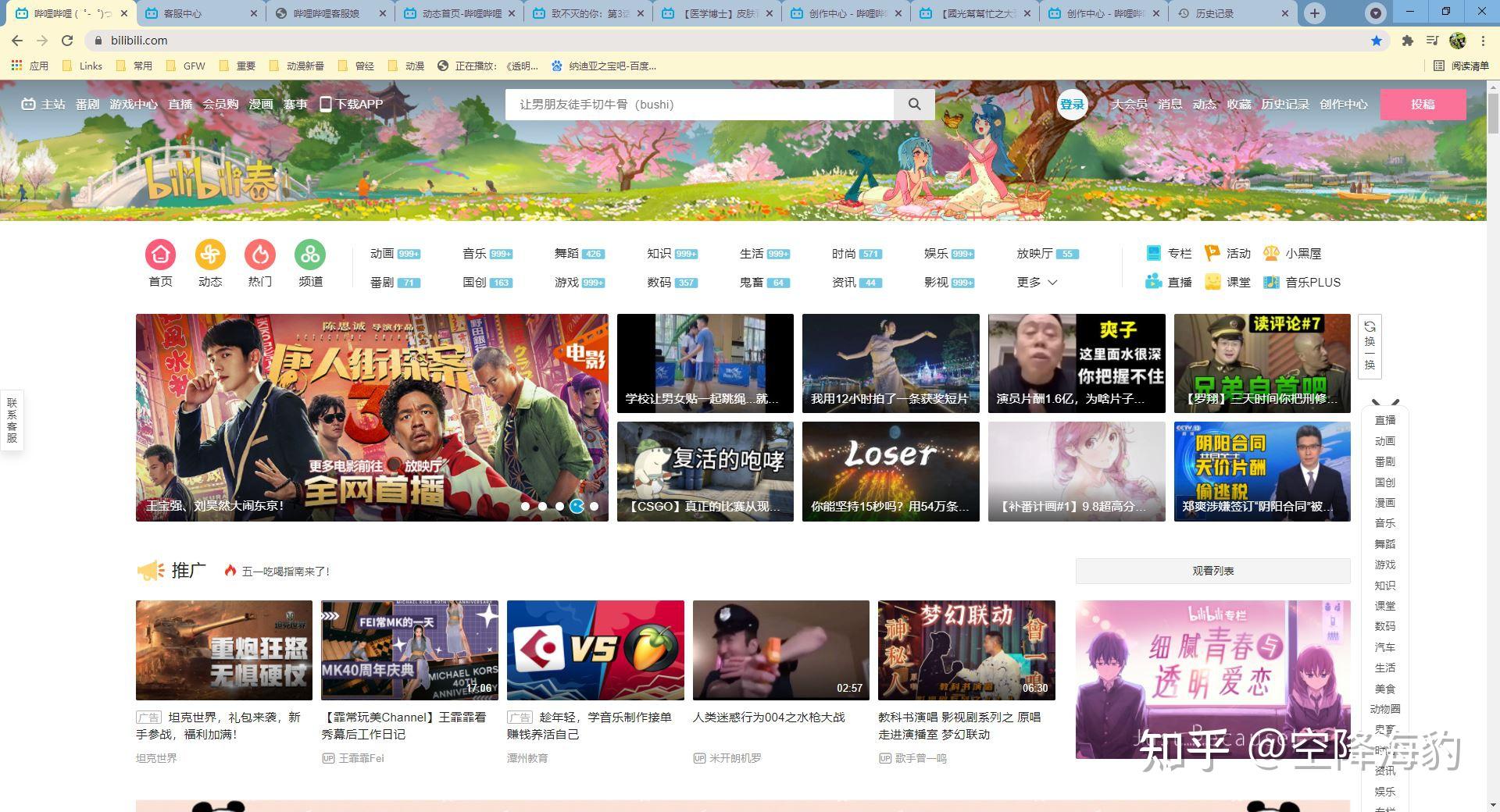The image size is (1500, 812).
Task: Open 应用 apps grid in bookmarks bar
Action: tap(30, 66)
